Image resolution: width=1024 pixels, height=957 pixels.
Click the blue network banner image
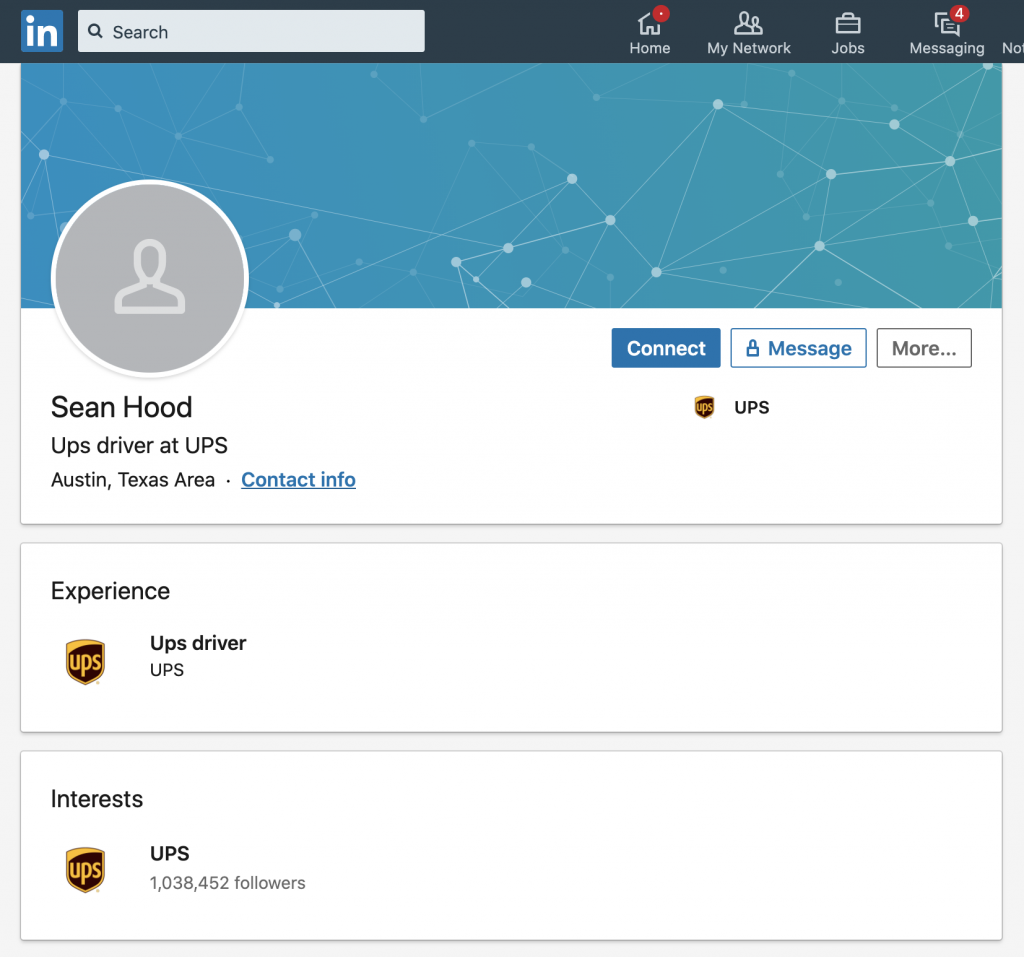(511, 185)
